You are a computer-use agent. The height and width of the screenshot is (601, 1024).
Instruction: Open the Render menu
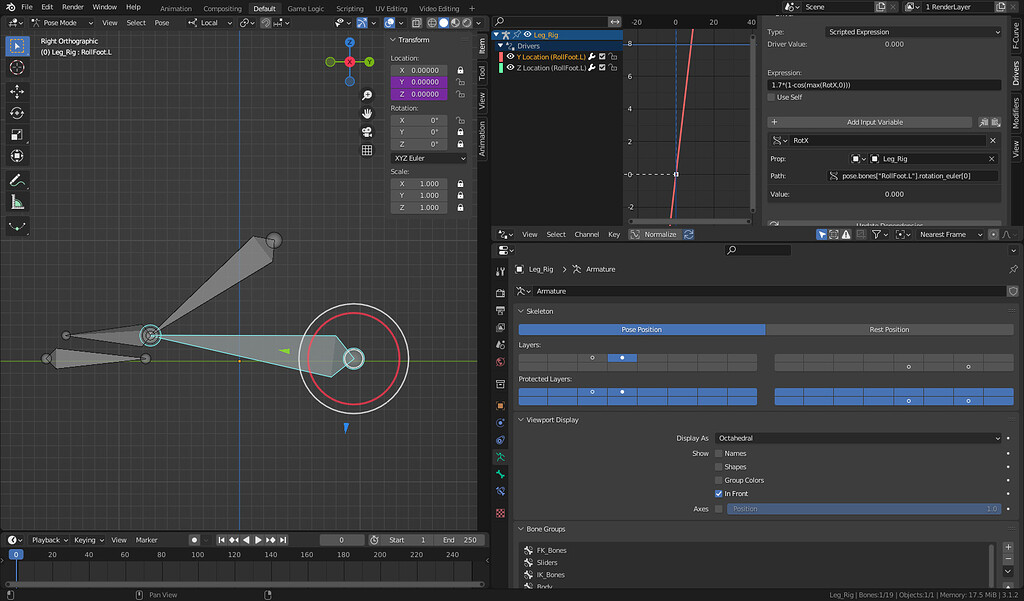click(72, 7)
